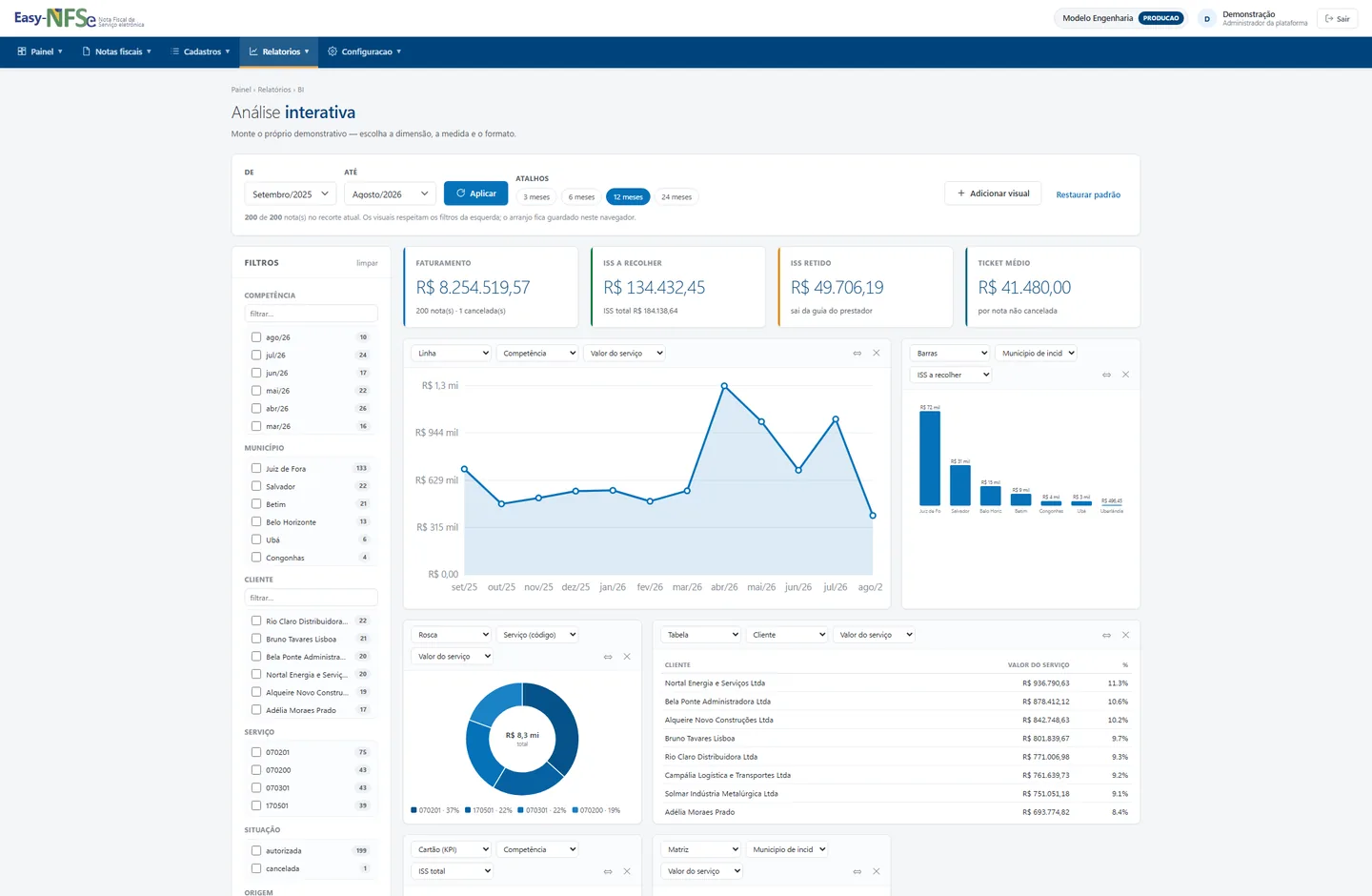Open the Painel menu
The image size is (1372, 896).
[40, 51]
